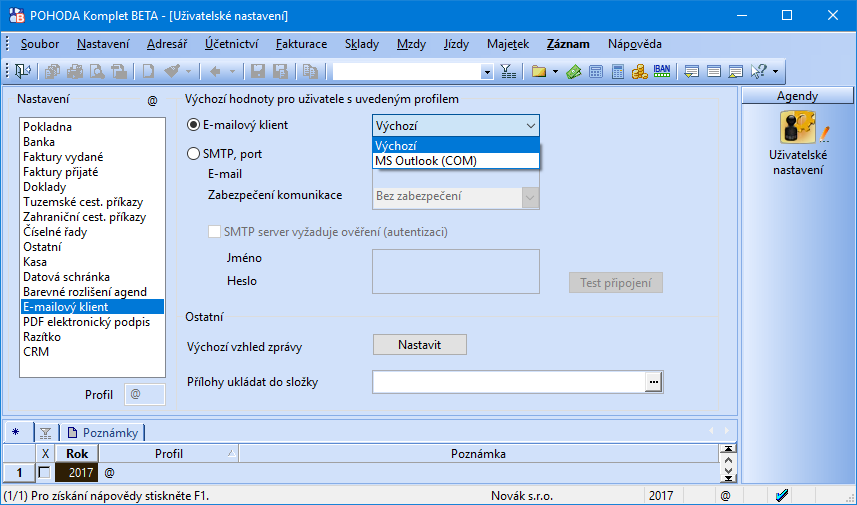The height and width of the screenshot is (505, 857).
Task: Click the Test připojení button
Action: tap(616, 283)
